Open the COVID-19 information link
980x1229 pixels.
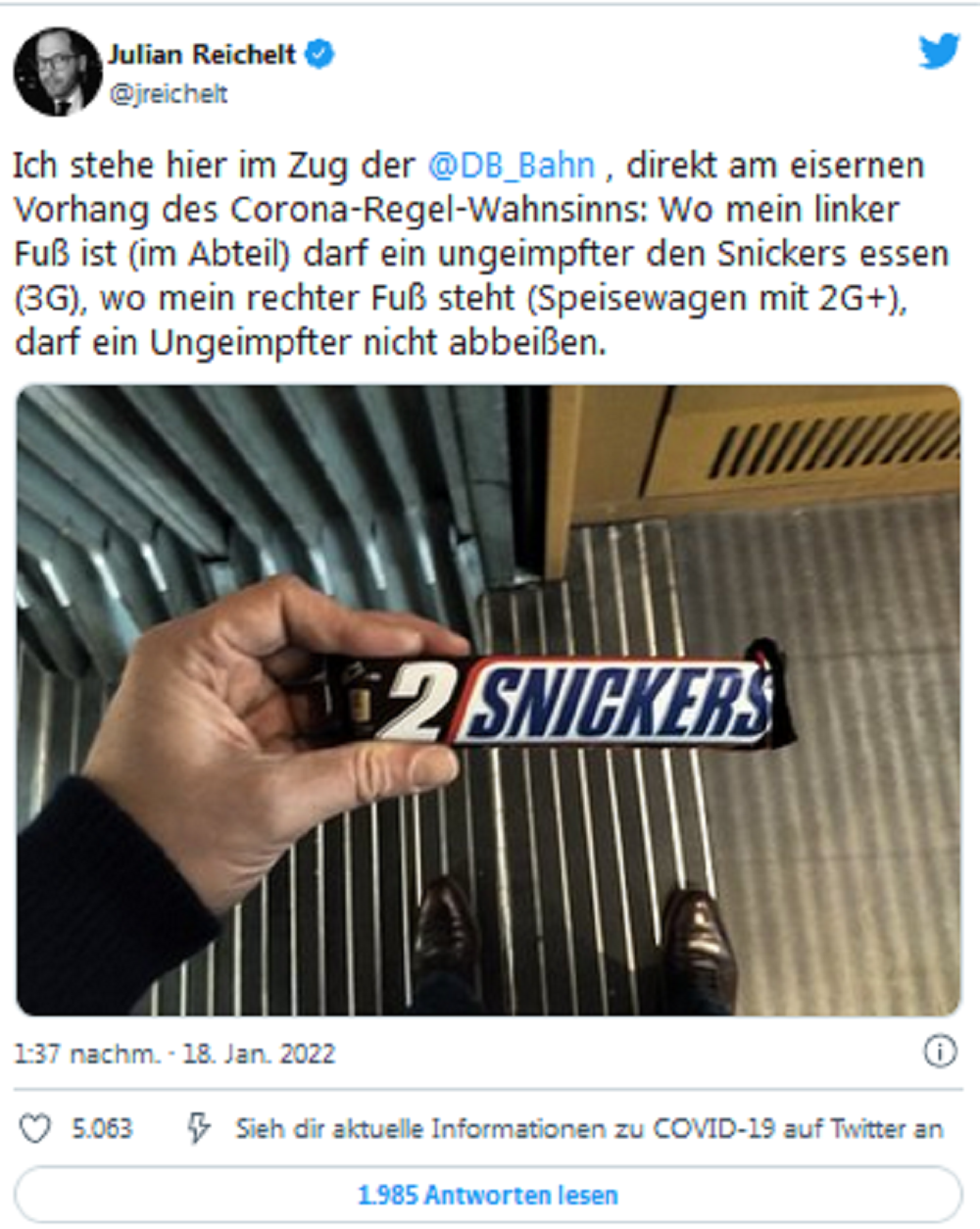pyautogui.click(x=589, y=1129)
